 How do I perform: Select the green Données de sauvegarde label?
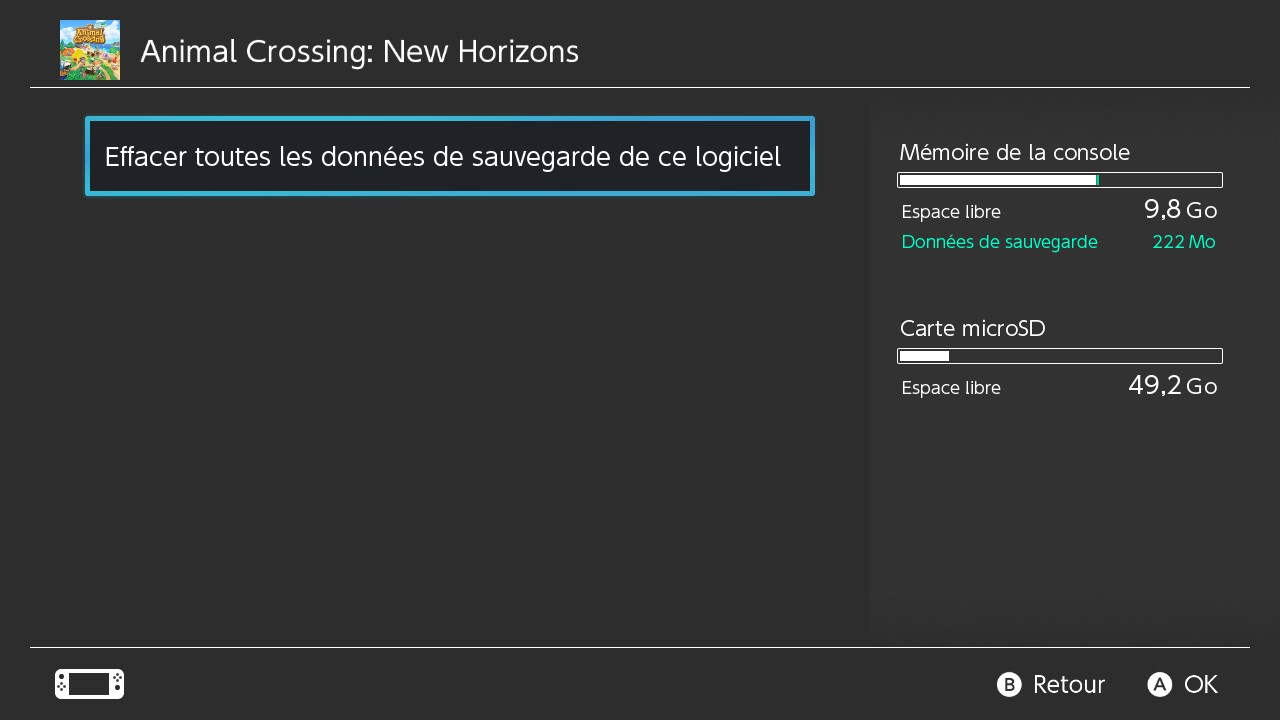[999, 242]
